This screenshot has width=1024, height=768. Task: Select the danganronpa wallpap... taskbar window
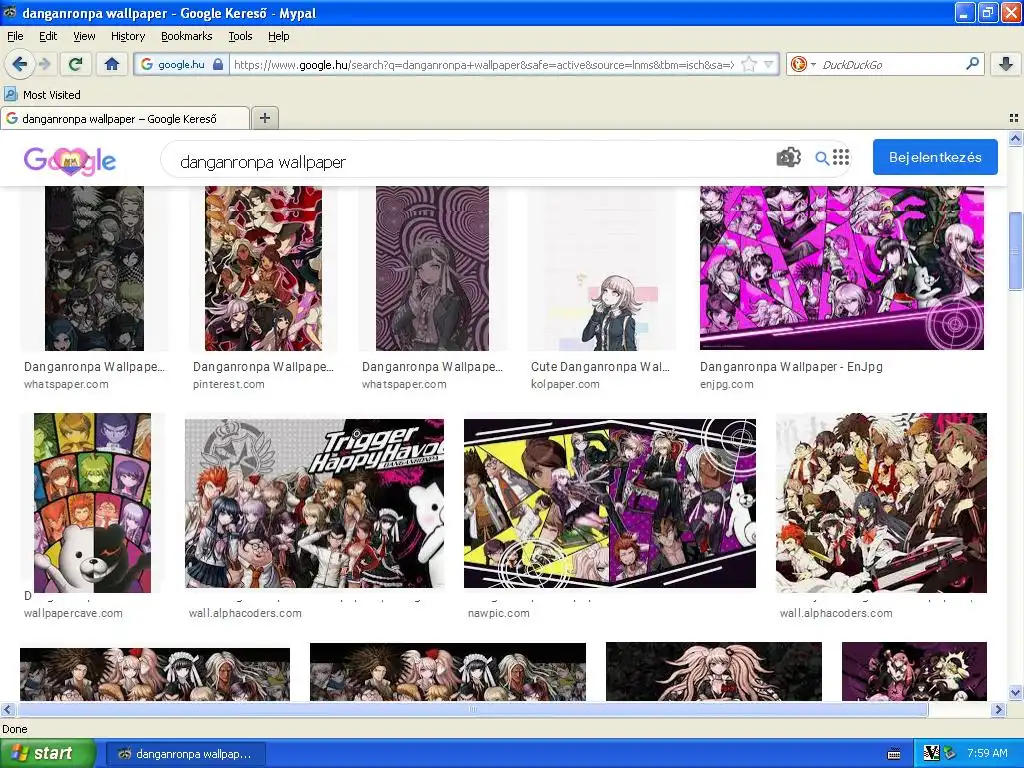tap(185, 754)
